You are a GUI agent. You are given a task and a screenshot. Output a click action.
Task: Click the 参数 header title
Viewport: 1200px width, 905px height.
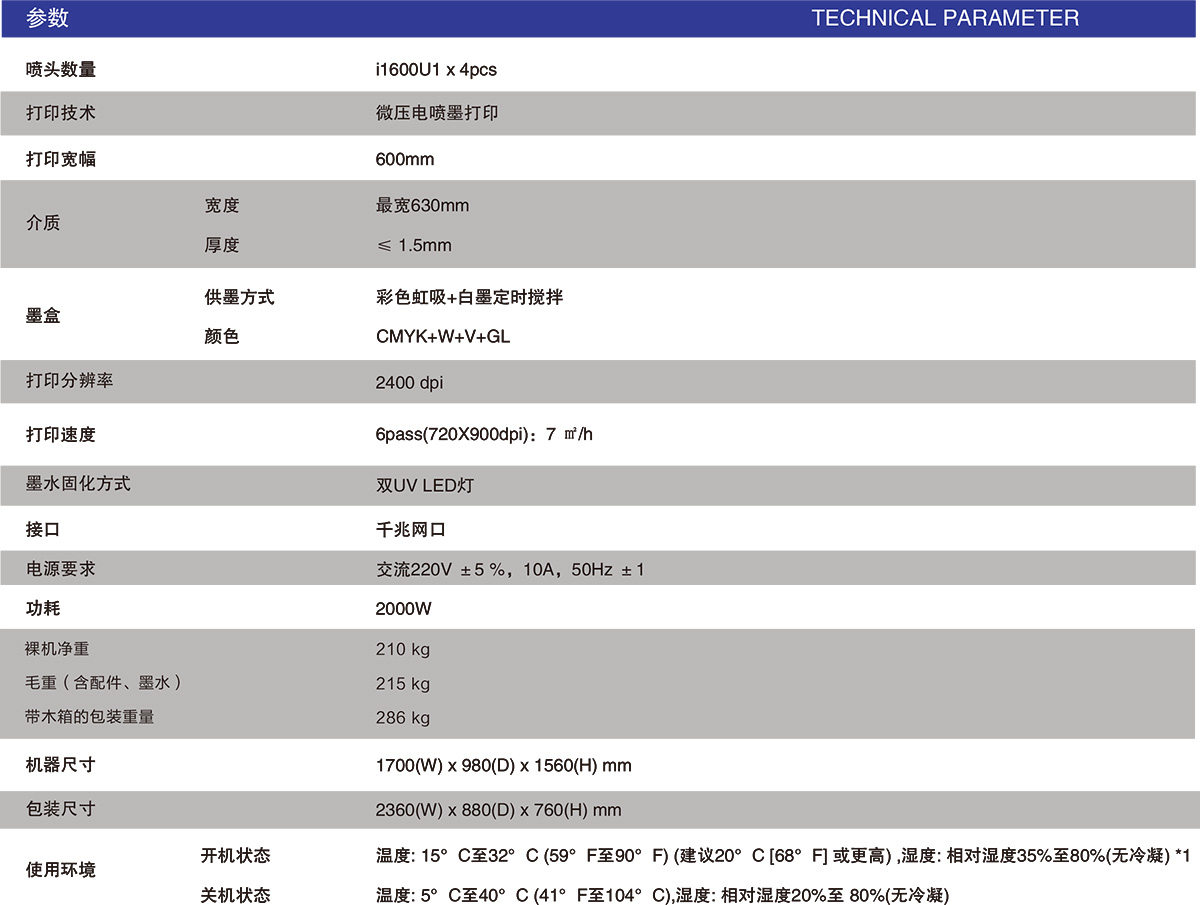click(x=48, y=18)
